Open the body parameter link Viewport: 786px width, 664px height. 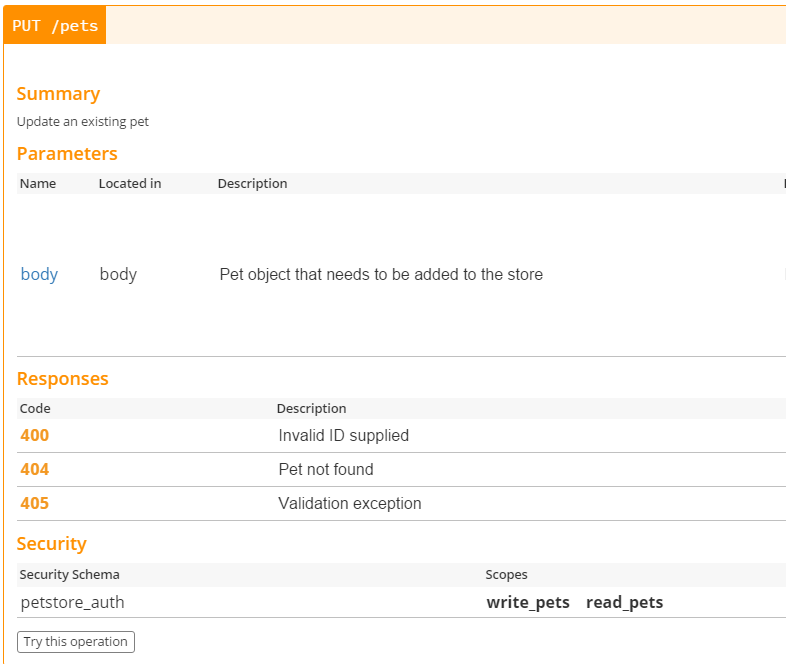(x=39, y=274)
